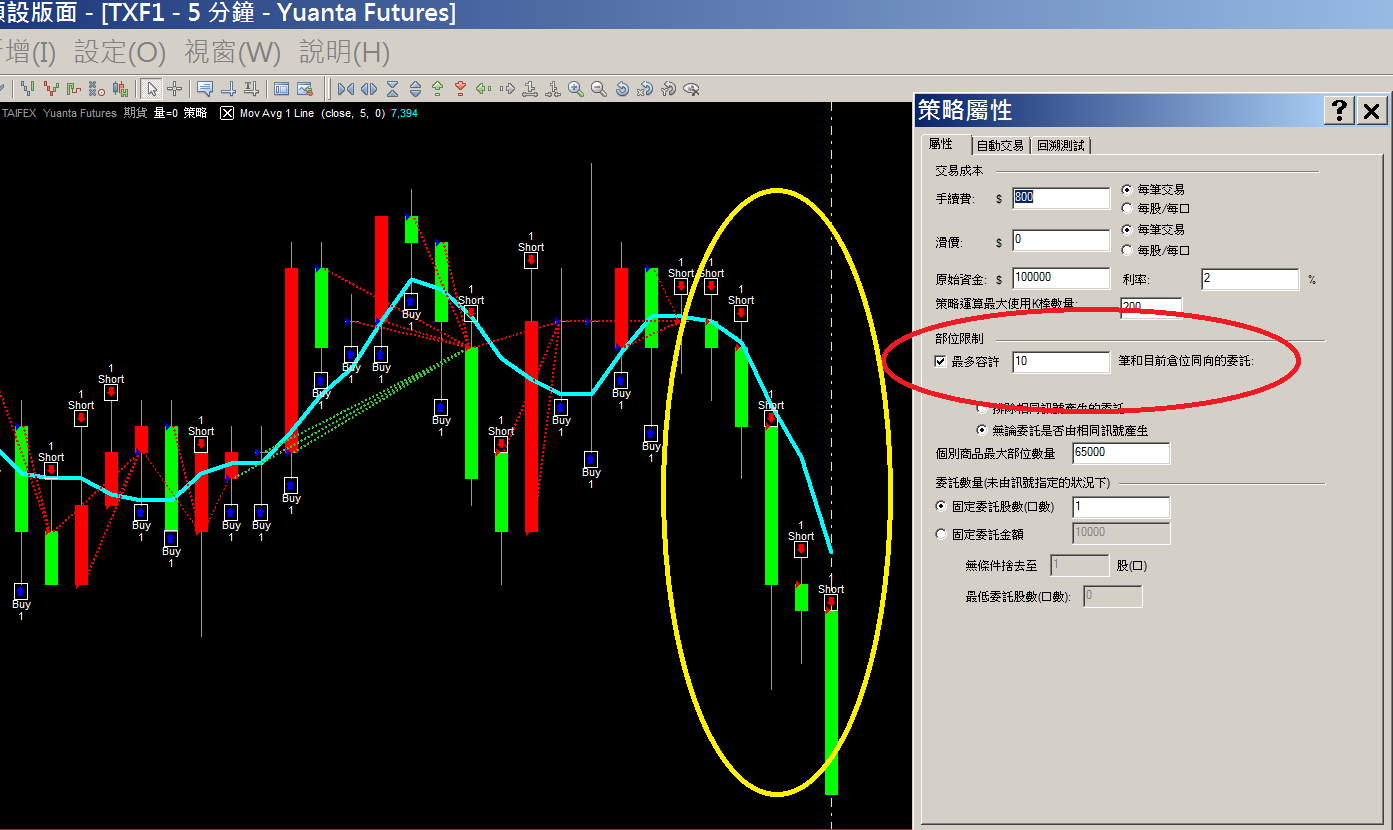
Task: Select 無論委託是否由相同訊號產生 radio
Action: (x=982, y=430)
